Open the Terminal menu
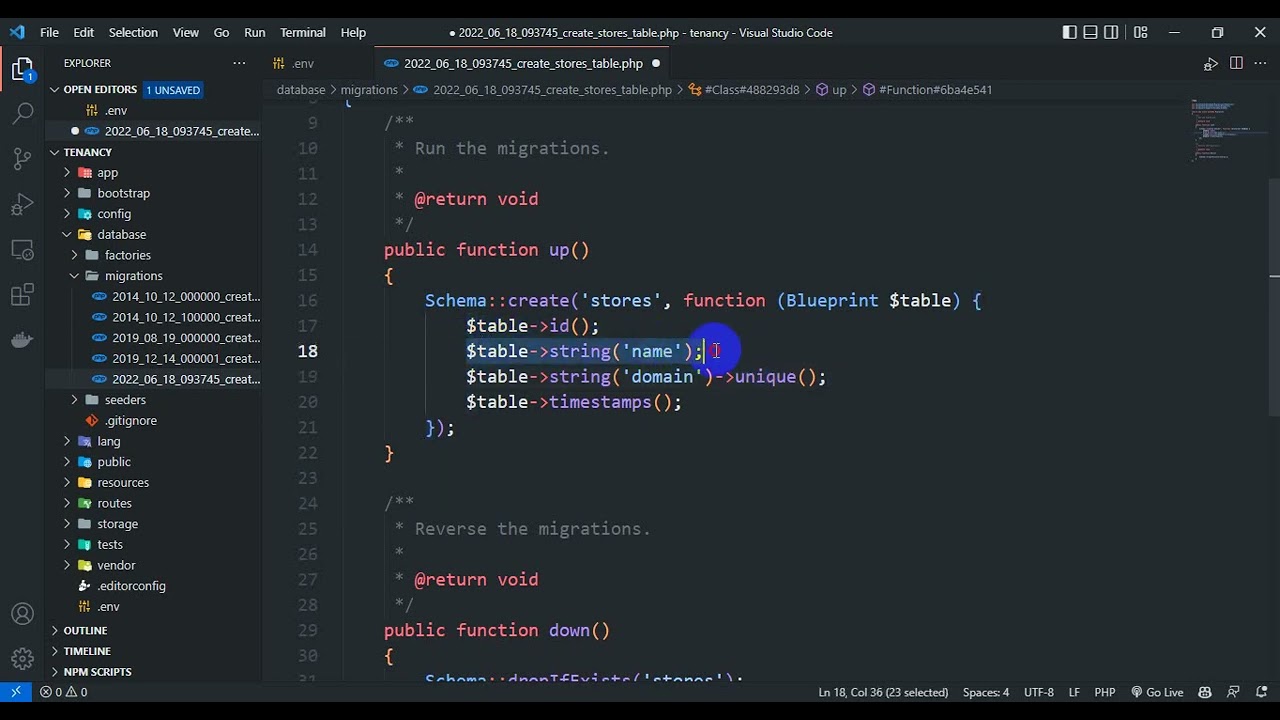 [x=303, y=32]
